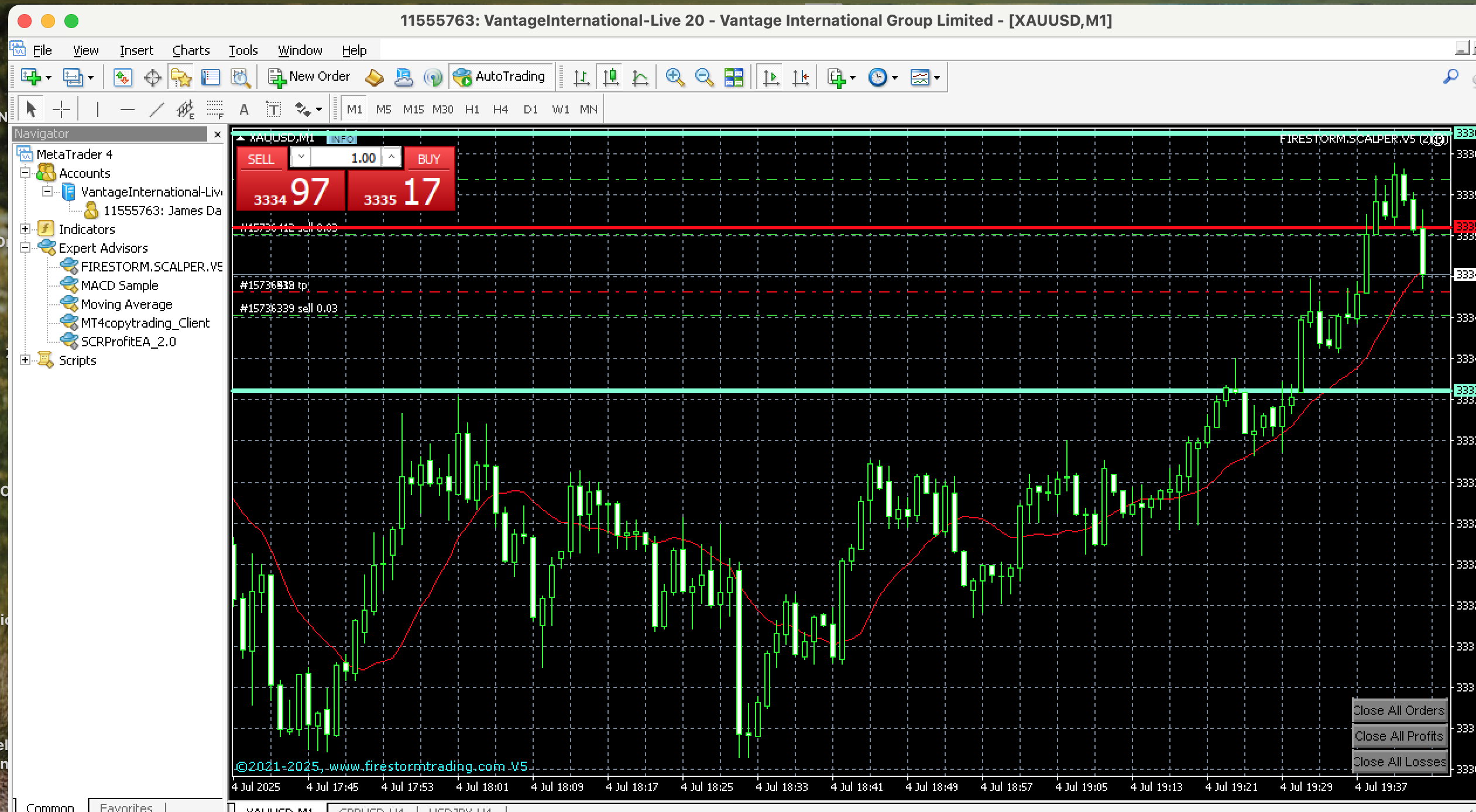Open the Periods clock dropdown
The width and height of the screenshot is (1476, 812).
883,77
